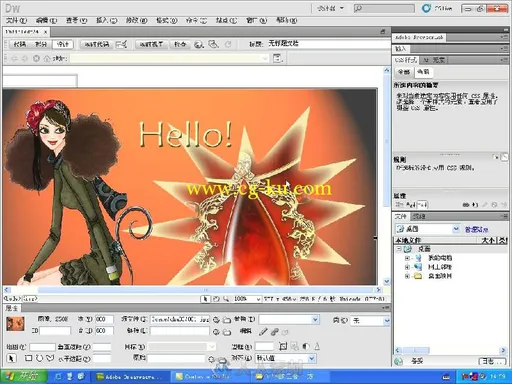Select the woman image in design view
Image resolution: width=512 pixels, height=384 pixels.
coord(190,187)
